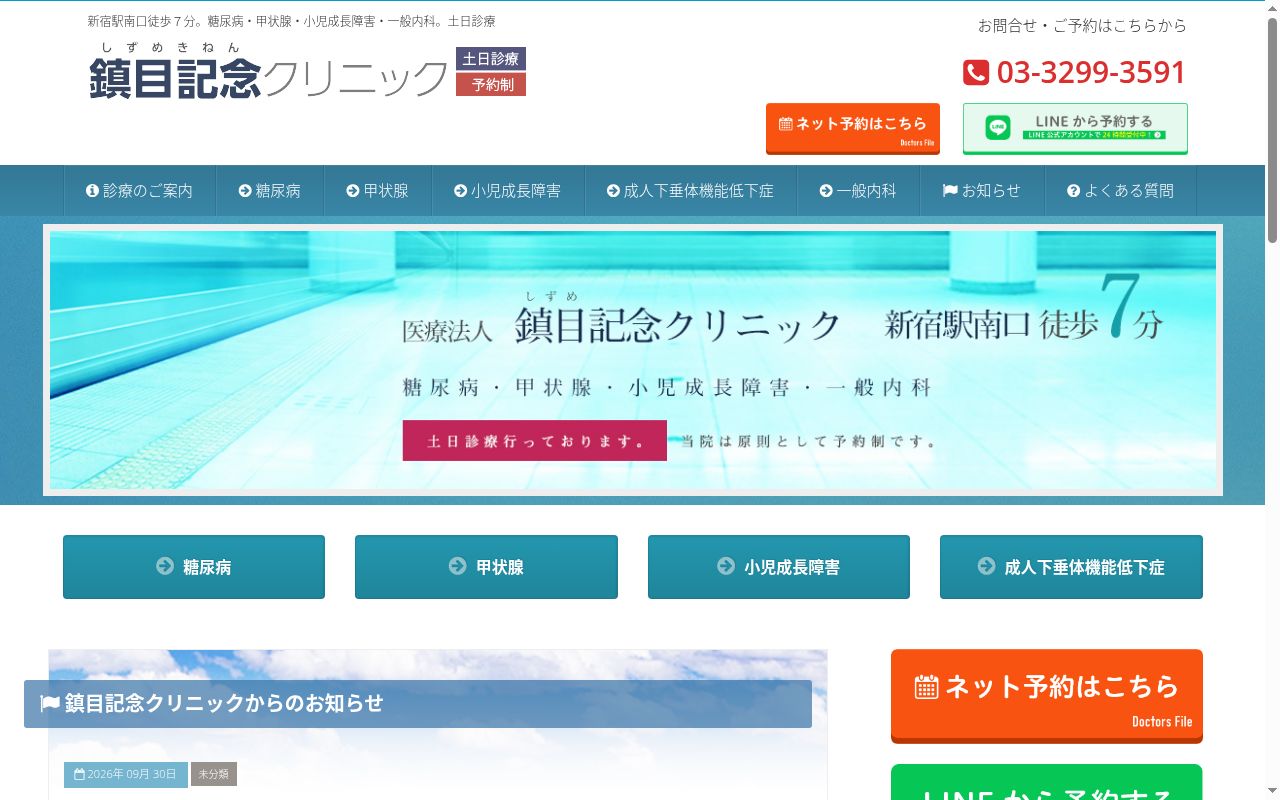Click the LINE logo icon in header
The image size is (1280, 800).
click(x=998, y=128)
